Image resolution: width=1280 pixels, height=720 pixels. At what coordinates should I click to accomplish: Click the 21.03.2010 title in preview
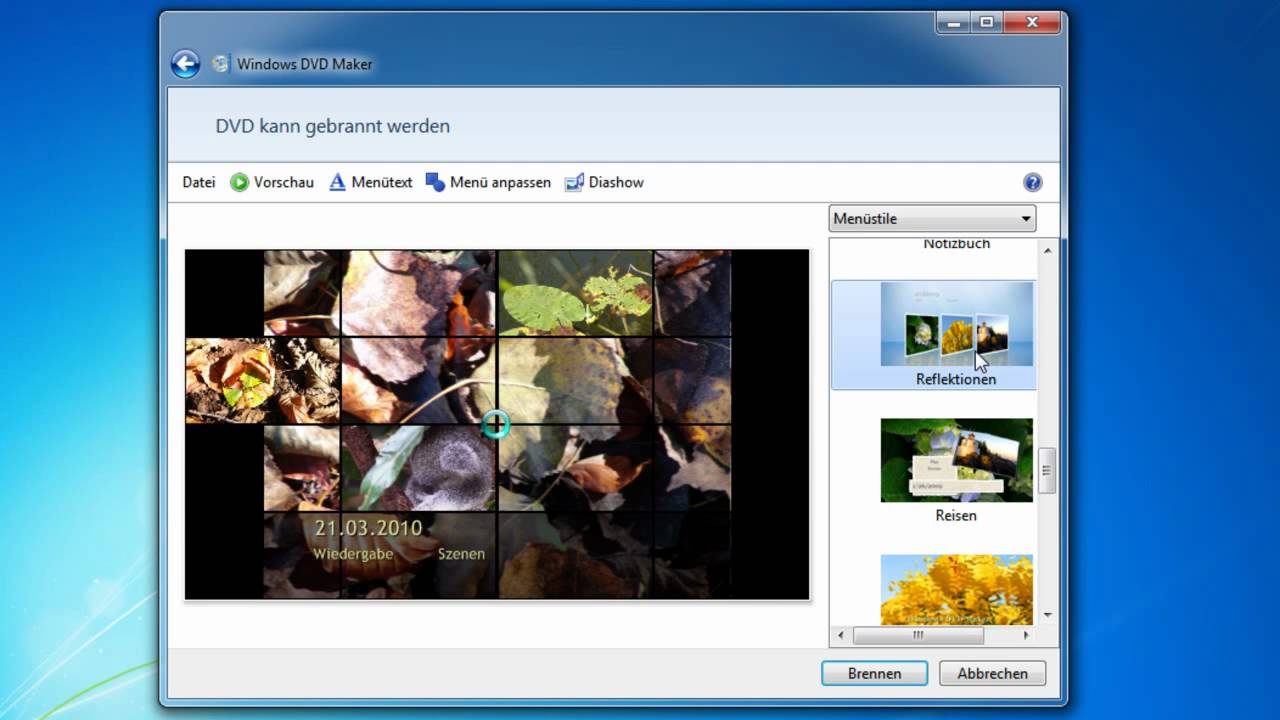[x=368, y=528]
